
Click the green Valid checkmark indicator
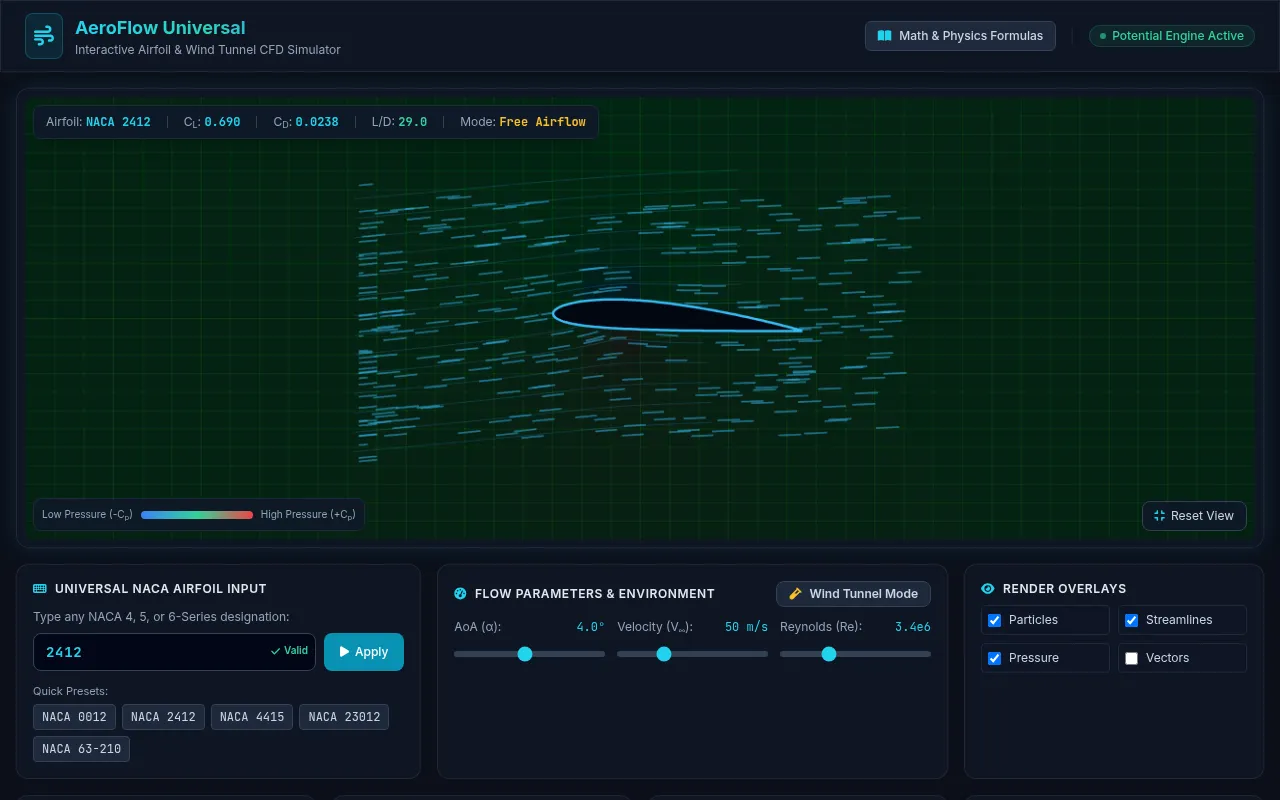(x=289, y=651)
